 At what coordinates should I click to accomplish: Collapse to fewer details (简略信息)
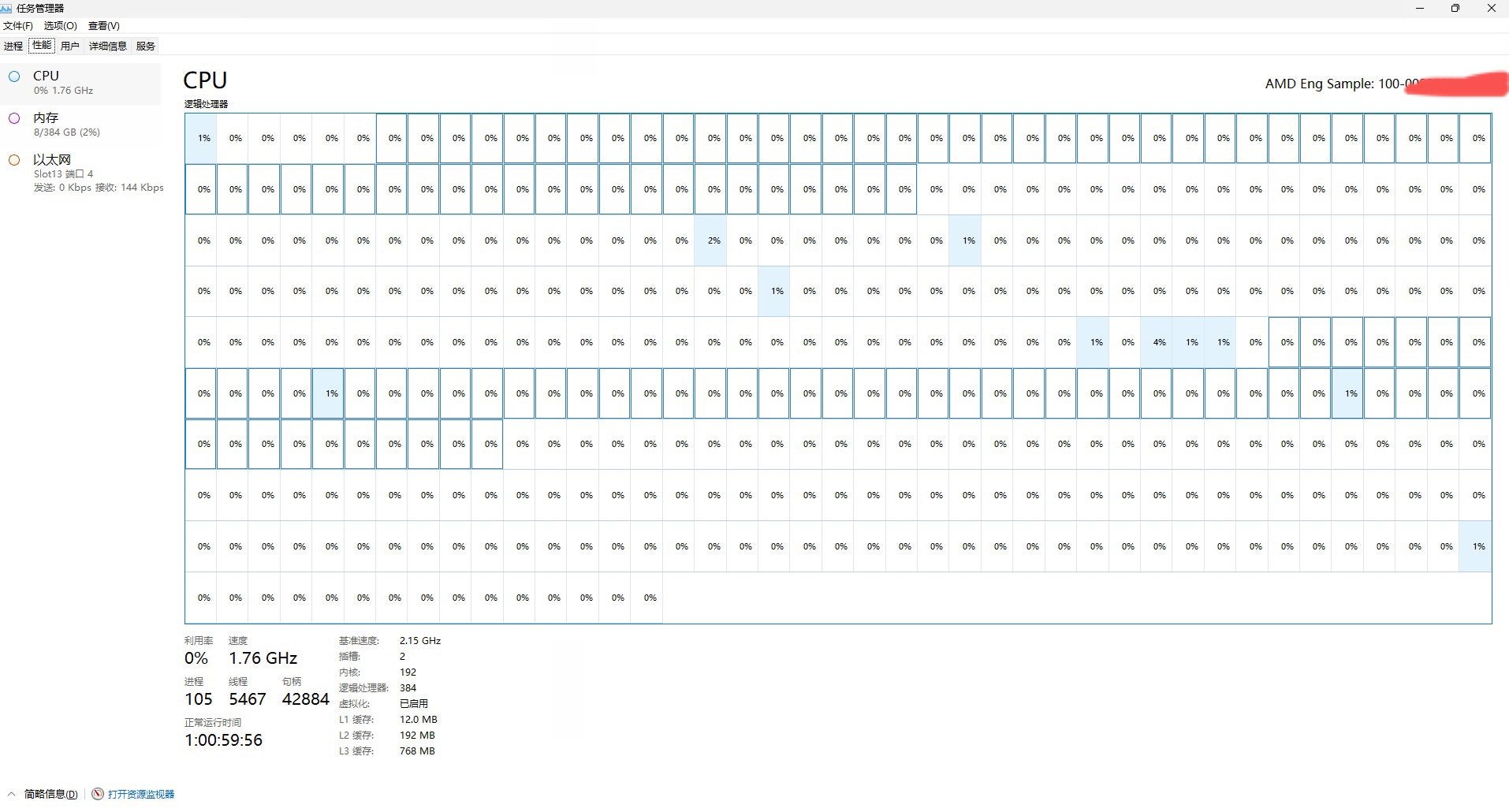(50, 794)
